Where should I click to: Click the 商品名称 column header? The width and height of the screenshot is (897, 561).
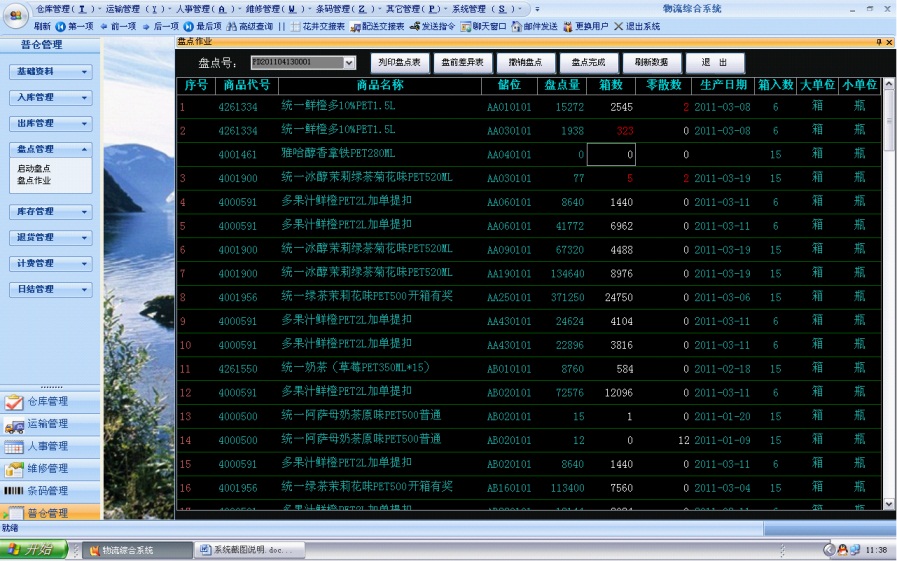click(380, 85)
